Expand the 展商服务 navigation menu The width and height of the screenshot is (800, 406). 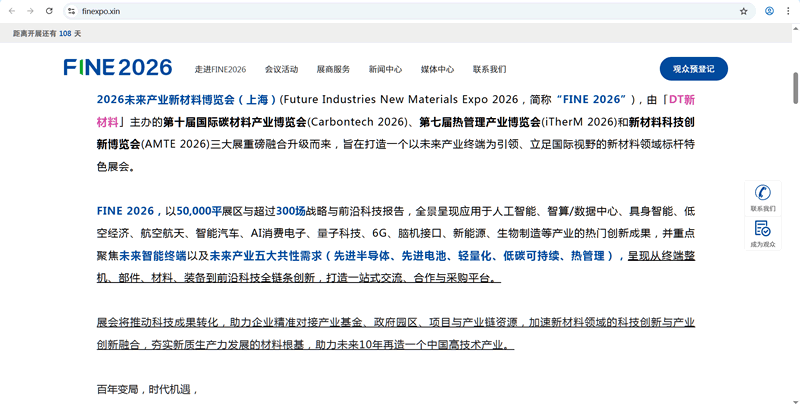coord(333,69)
